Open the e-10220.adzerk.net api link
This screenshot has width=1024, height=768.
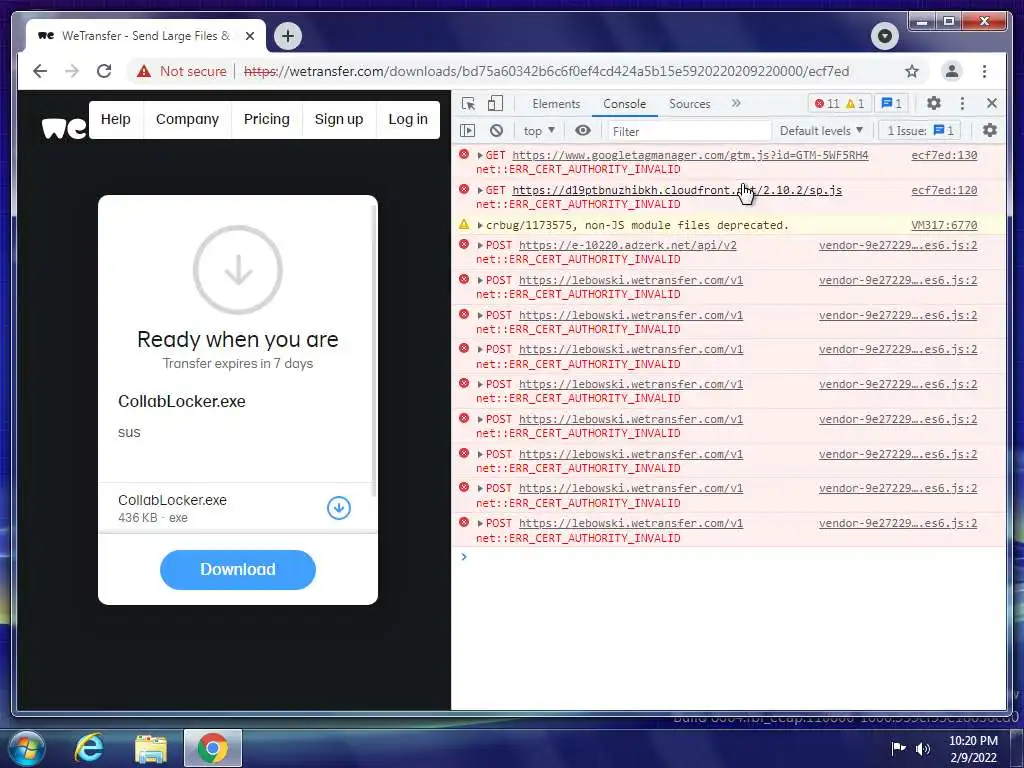[x=628, y=246]
